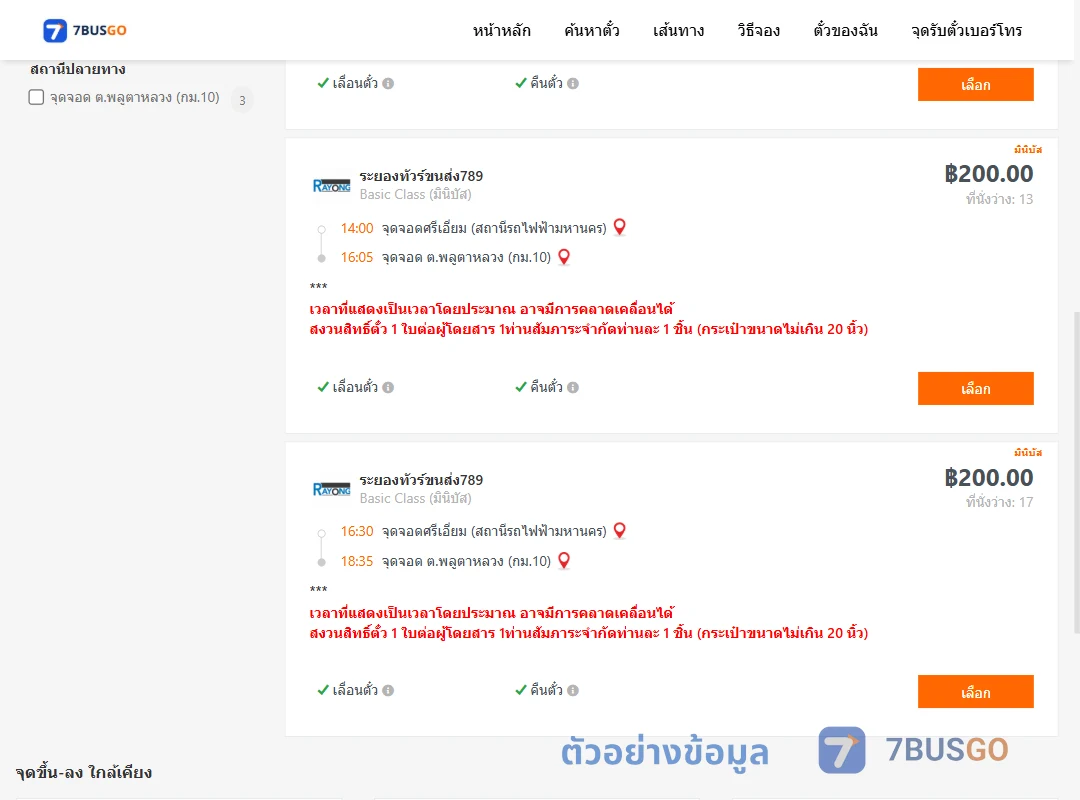Open ตั๋วของฉัน in the navigation
1080x800 pixels.
click(845, 30)
